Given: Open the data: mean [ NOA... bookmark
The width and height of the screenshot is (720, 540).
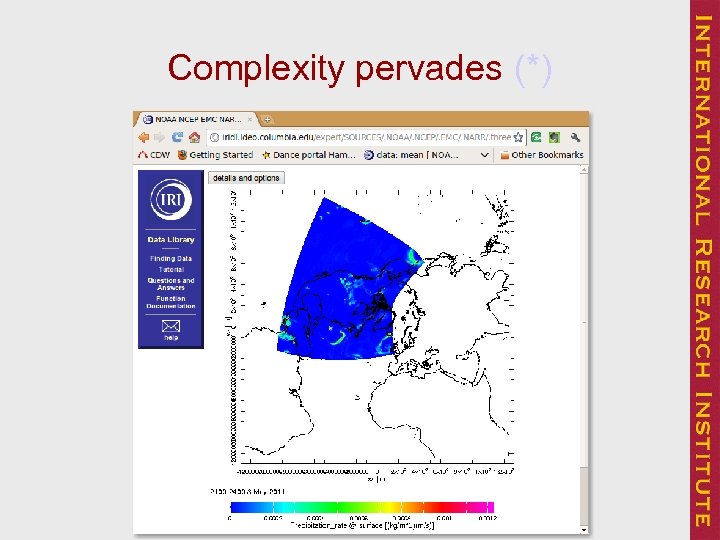Looking at the screenshot, I should (411, 155).
